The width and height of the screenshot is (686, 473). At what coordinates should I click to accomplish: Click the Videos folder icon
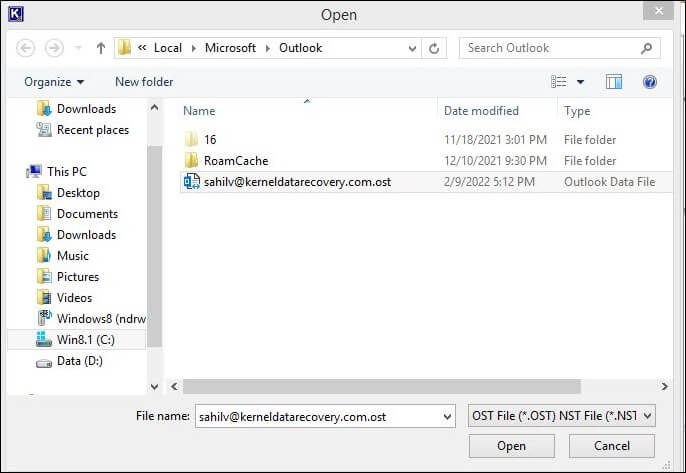click(x=44, y=298)
